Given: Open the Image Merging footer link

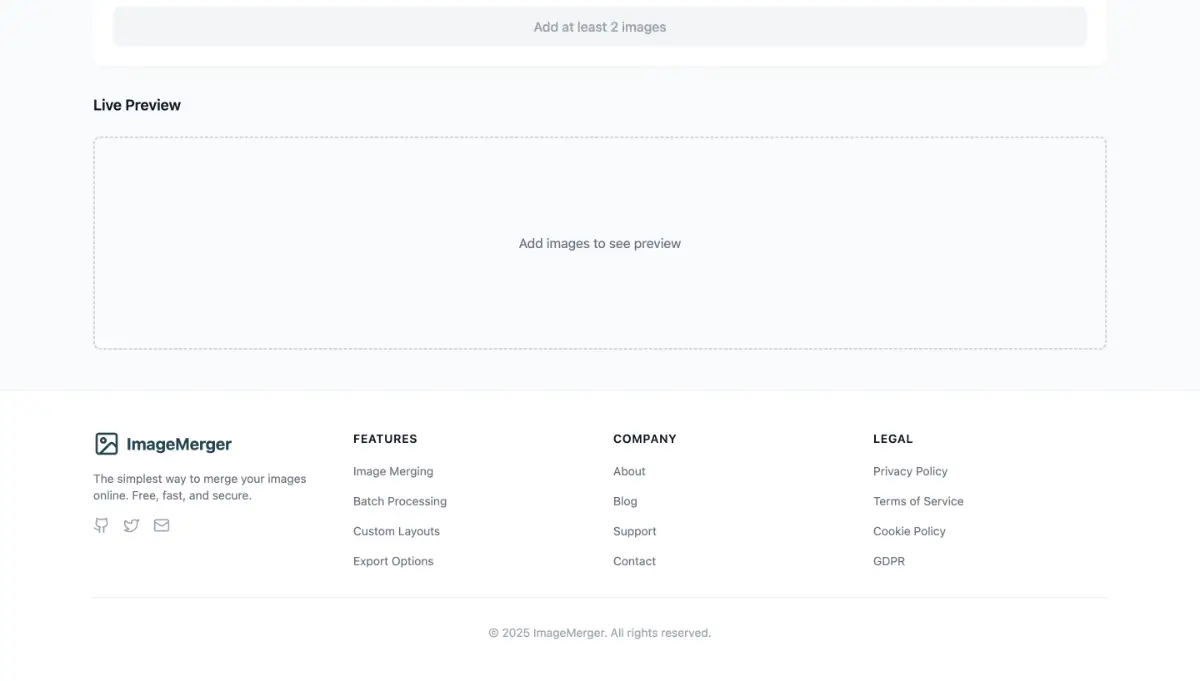Looking at the screenshot, I should pos(393,471).
